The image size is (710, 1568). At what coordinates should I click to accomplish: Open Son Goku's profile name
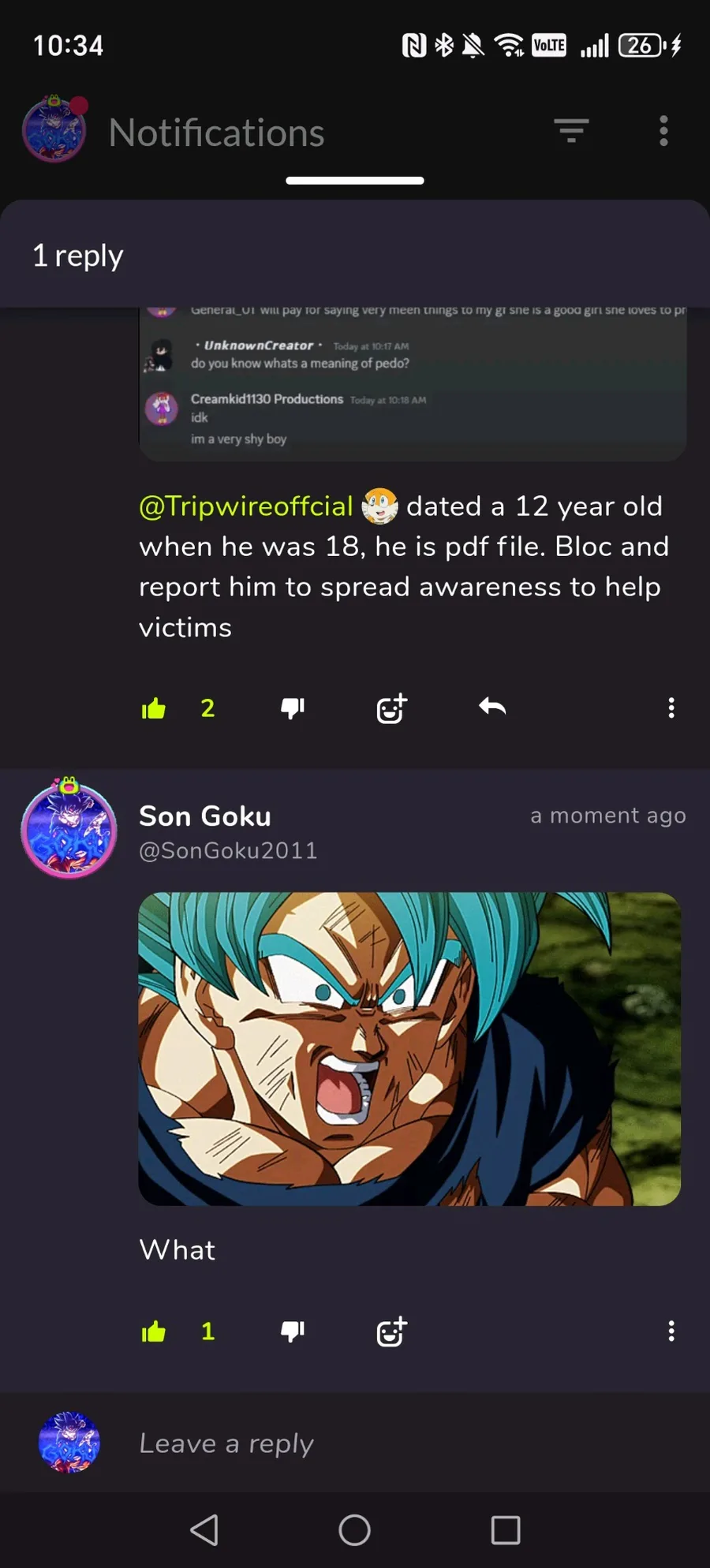click(205, 816)
